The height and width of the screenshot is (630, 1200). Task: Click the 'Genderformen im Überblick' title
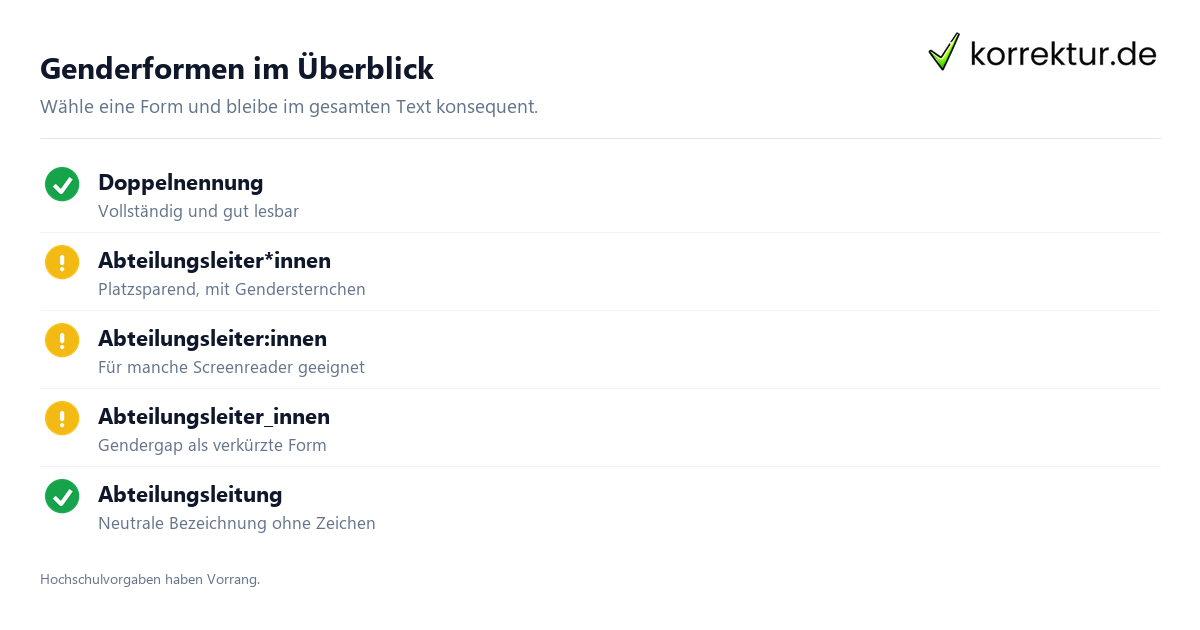point(237,69)
